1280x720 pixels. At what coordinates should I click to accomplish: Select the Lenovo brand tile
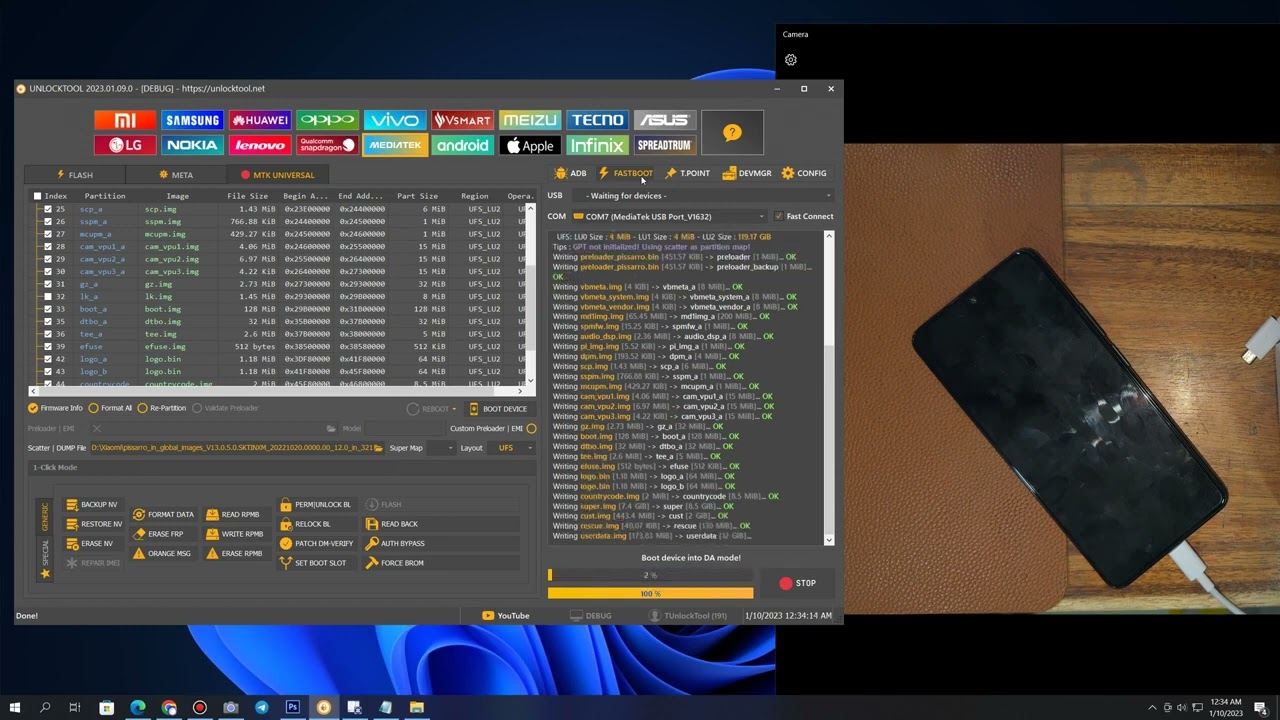click(260, 145)
